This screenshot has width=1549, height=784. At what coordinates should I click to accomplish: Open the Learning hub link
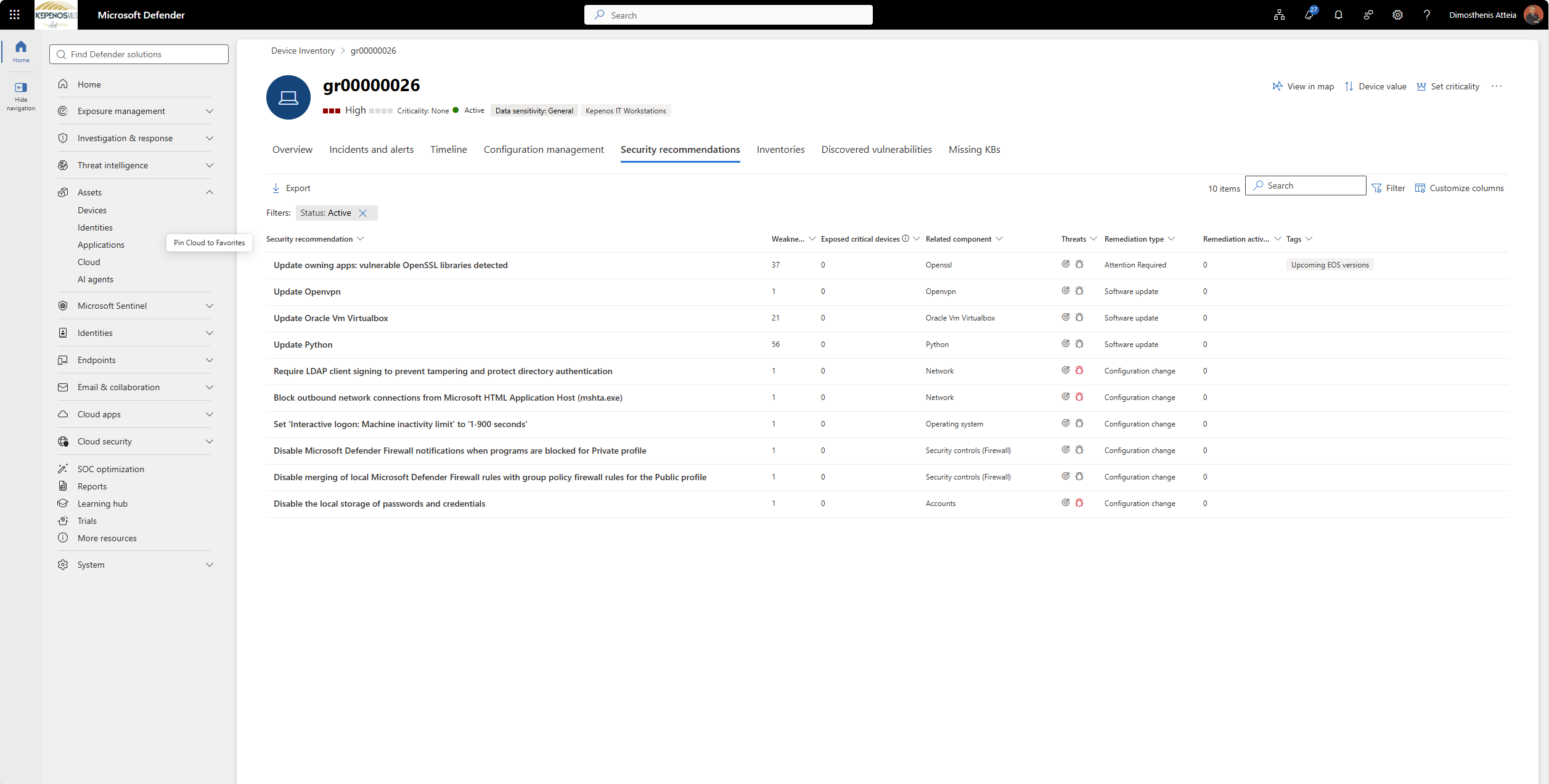[102, 504]
